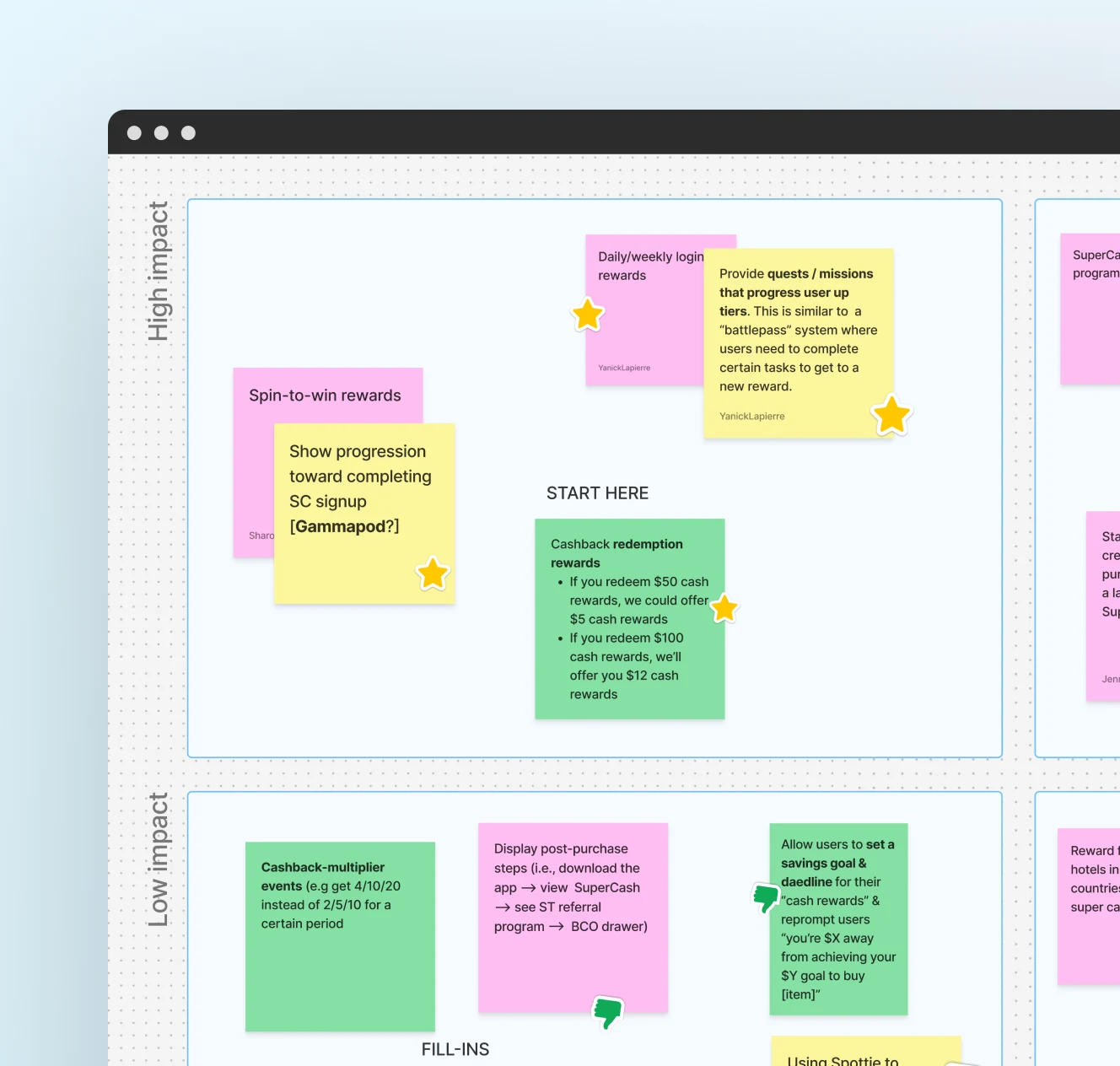Click the middle traffic light dot on the title bar

click(161, 132)
